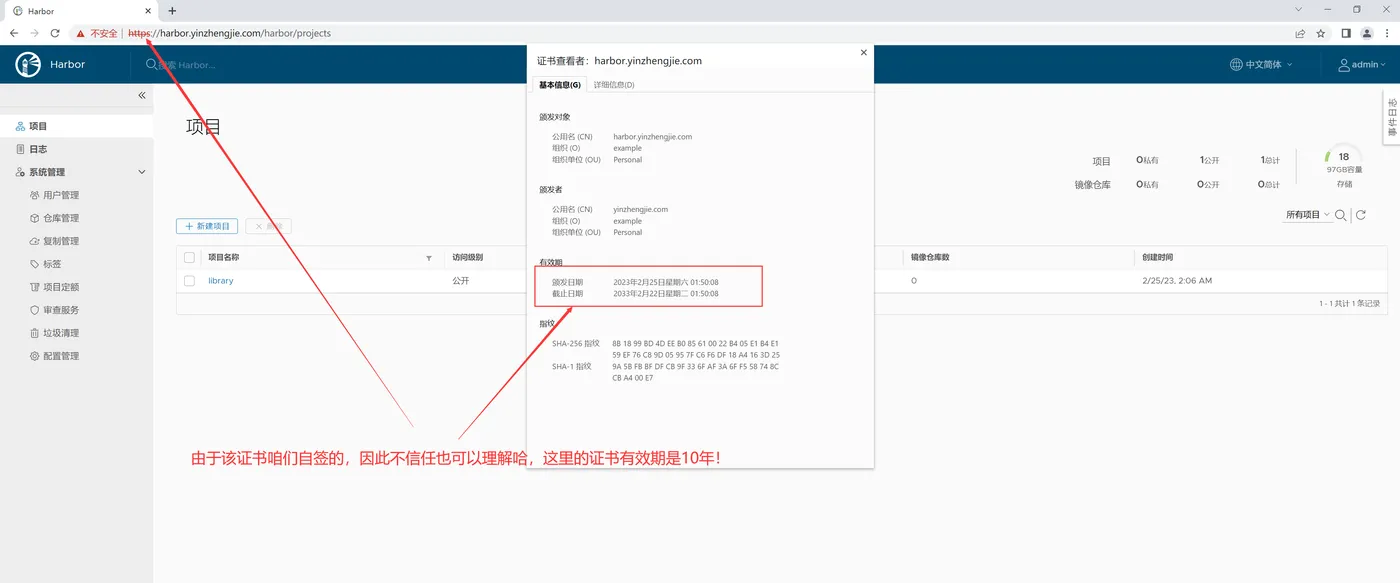The width and height of the screenshot is (1400, 583).
Task: Open the Chrome profile avatar
Action: point(1367,33)
